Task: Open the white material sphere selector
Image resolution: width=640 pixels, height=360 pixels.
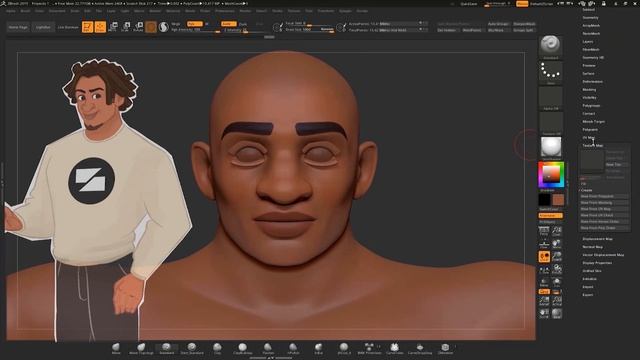Action: tap(551, 148)
